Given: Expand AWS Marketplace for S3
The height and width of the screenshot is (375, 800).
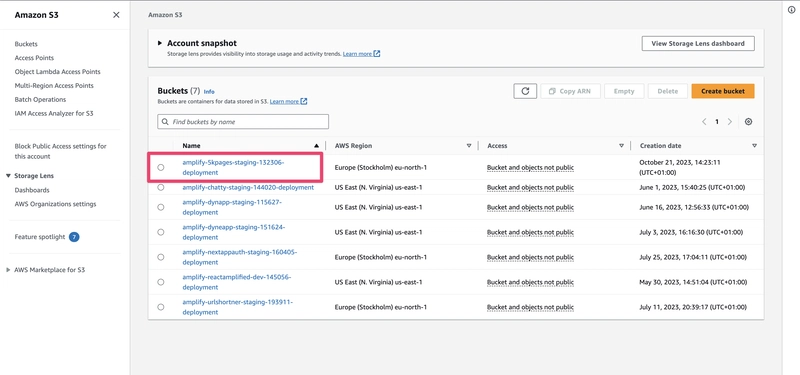Looking at the screenshot, I should (8, 270).
